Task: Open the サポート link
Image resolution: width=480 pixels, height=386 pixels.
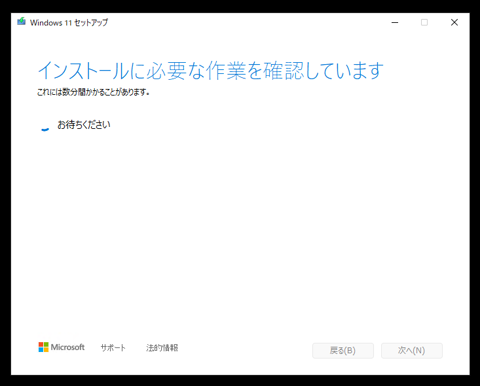Action: click(113, 348)
